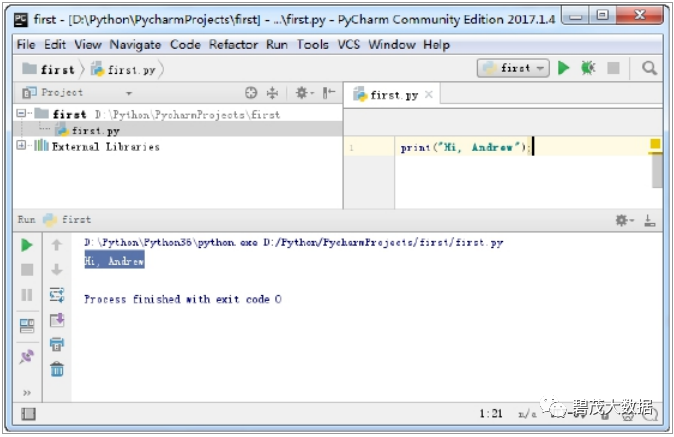Screen dimensions: 674x437
Task: Click the scroll to end icon in console
Action: click(57, 320)
